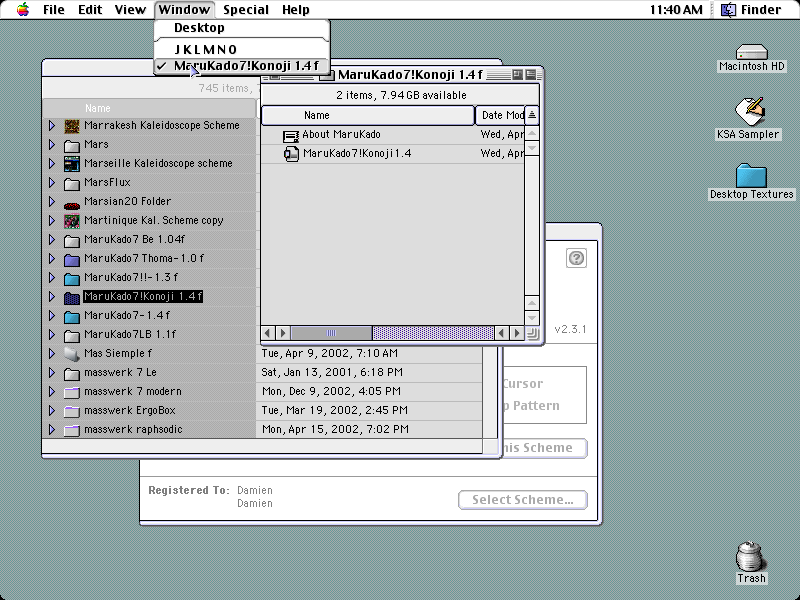Click the Martinique Kal. Scheme copy icon
Image resolution: width=800 pixels, height=600 pixels.
tap(72, 221)
